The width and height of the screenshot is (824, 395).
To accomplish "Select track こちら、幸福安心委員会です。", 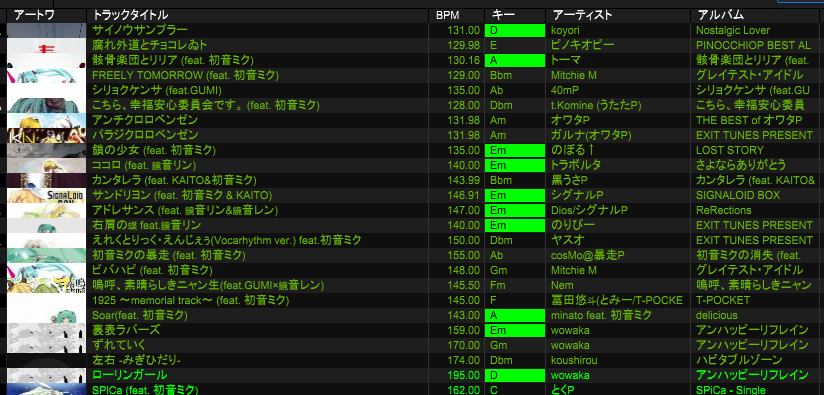I will pos(205,105).
